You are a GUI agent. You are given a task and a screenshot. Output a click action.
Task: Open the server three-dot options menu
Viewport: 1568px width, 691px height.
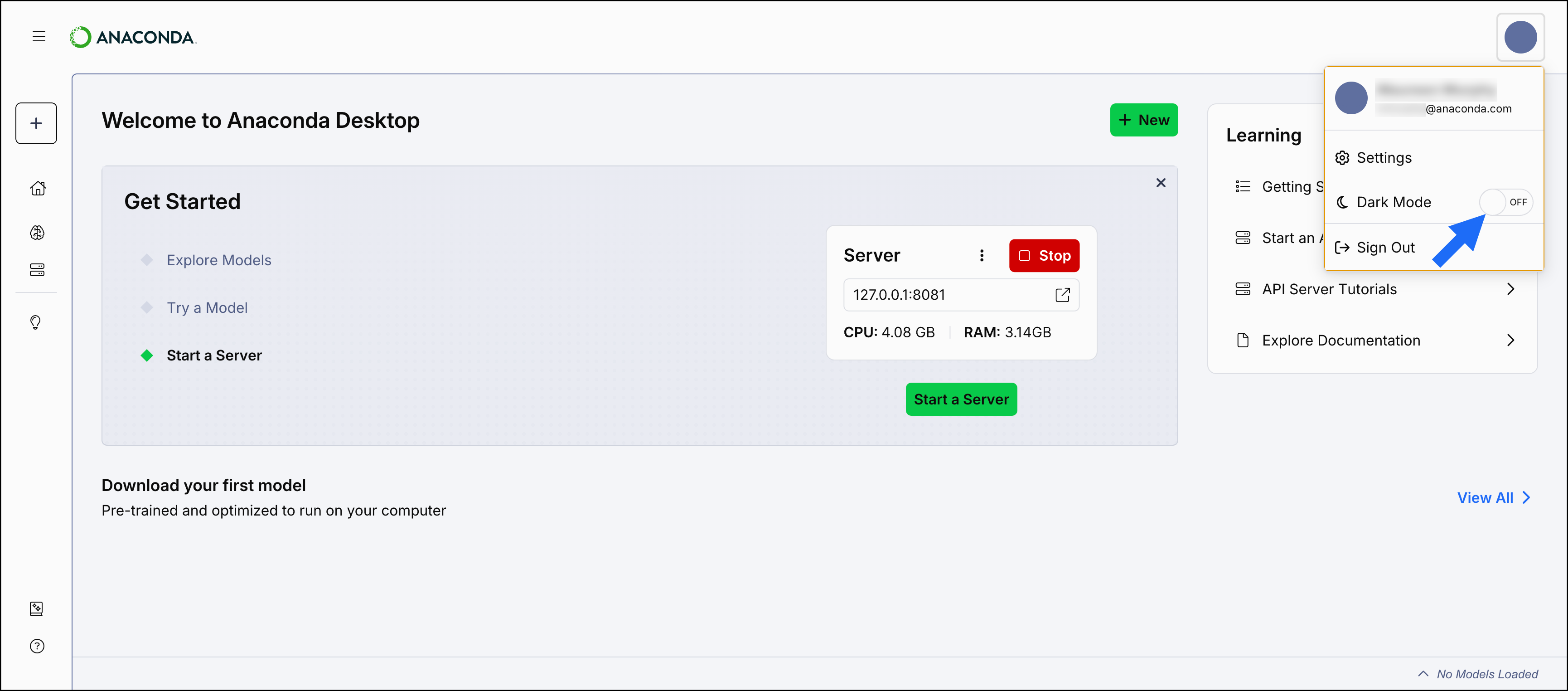[981, 256]
